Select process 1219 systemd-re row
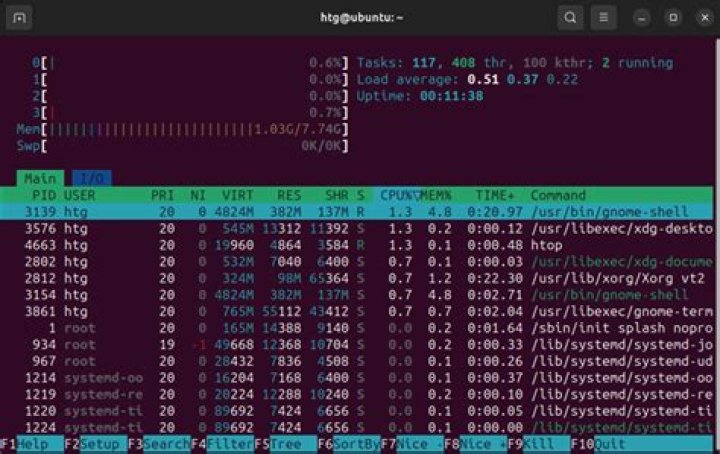 point(357,394)
